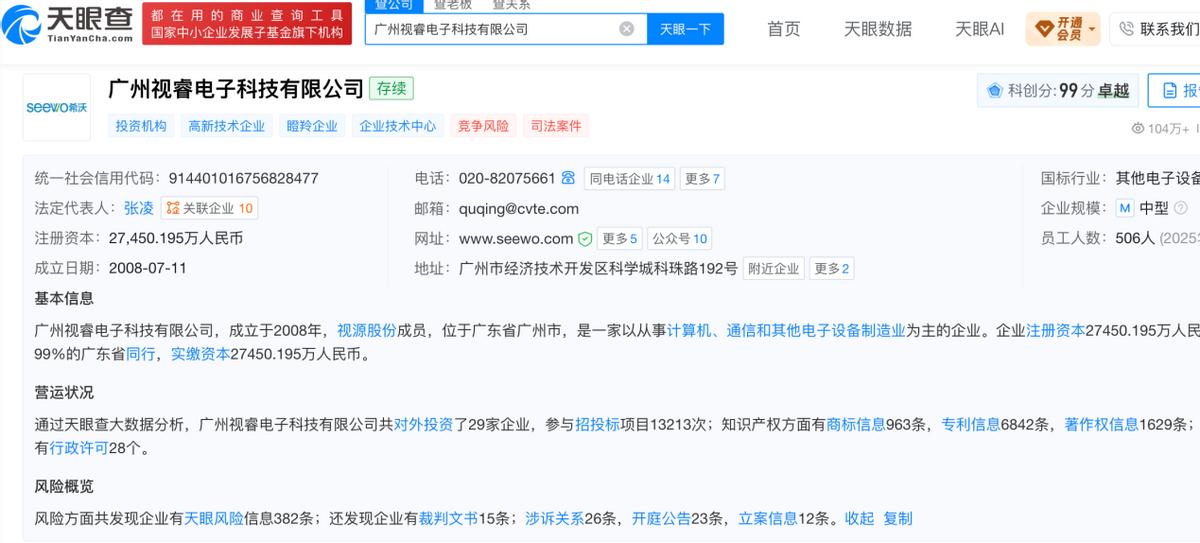1200x543 pixels.
Task: Click the eye views icon beside 104万+
Action: pos(1137,129)
